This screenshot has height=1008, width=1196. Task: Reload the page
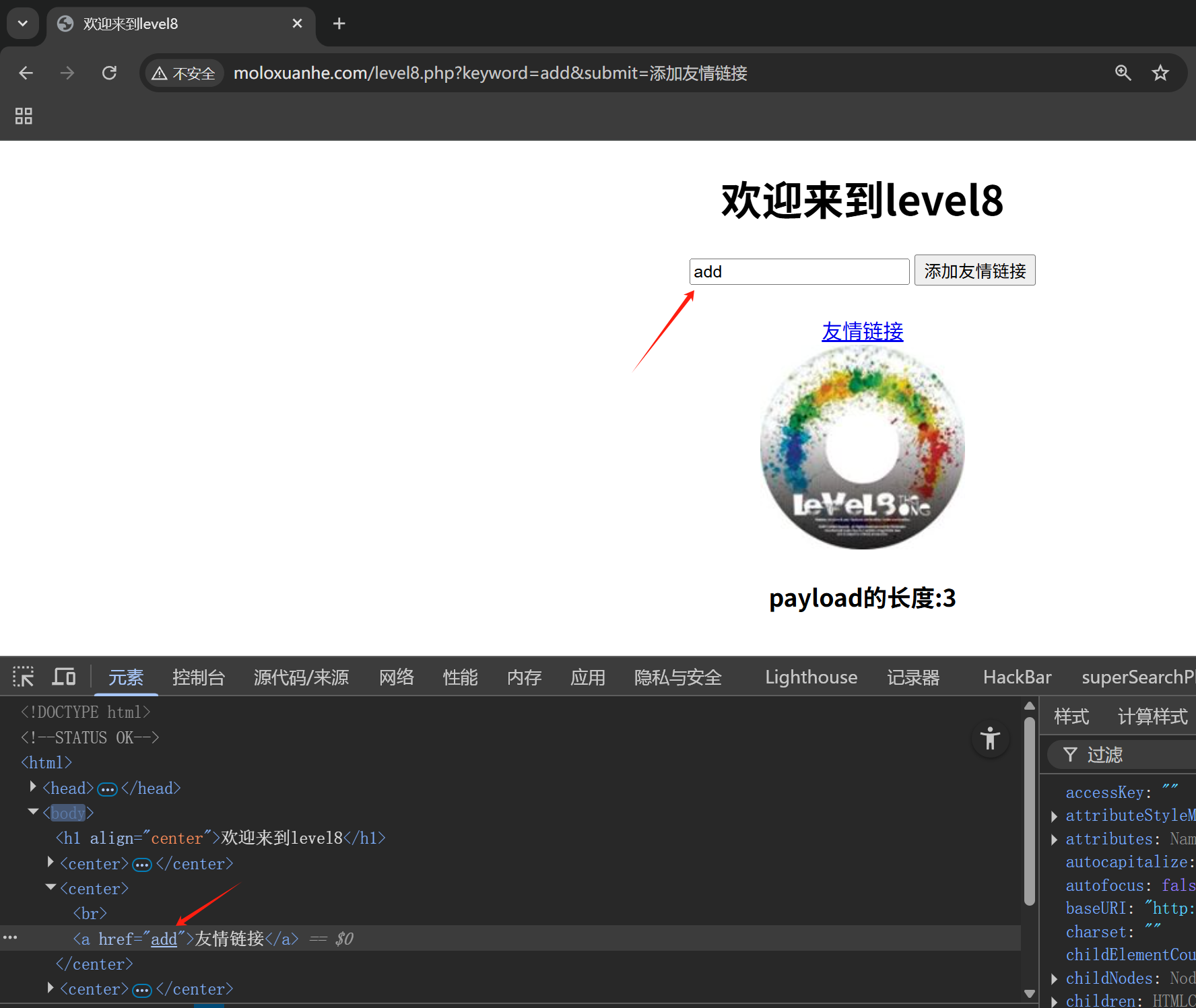[109, 73]
